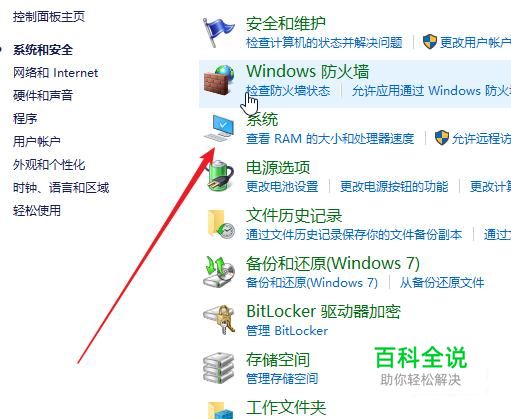
Task: Click the BitLocker drive lock icon
Action: click(219, 320)
